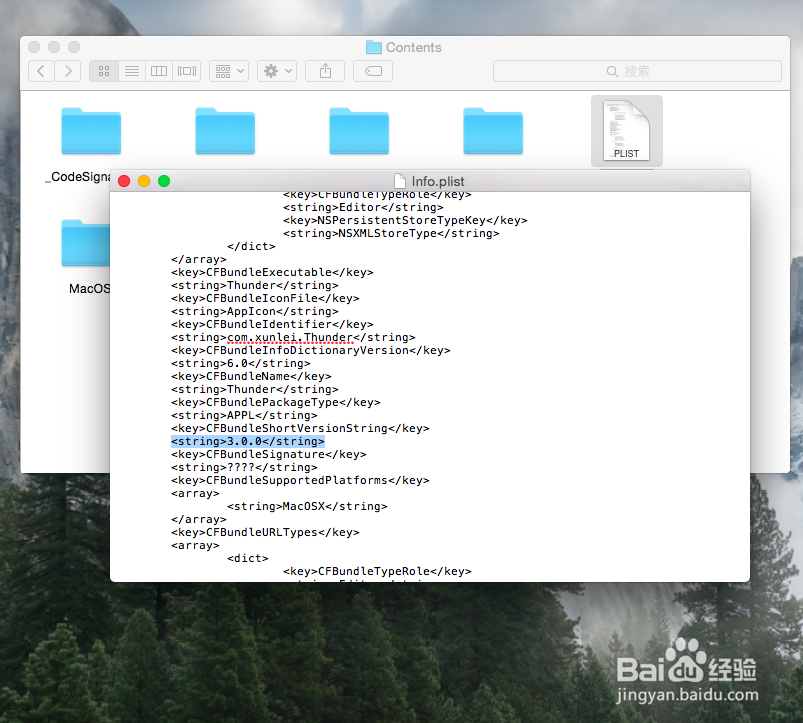Click the <string>MacOSX</string> line
Screen dimensions: 803x723
(x=307, y=506)
